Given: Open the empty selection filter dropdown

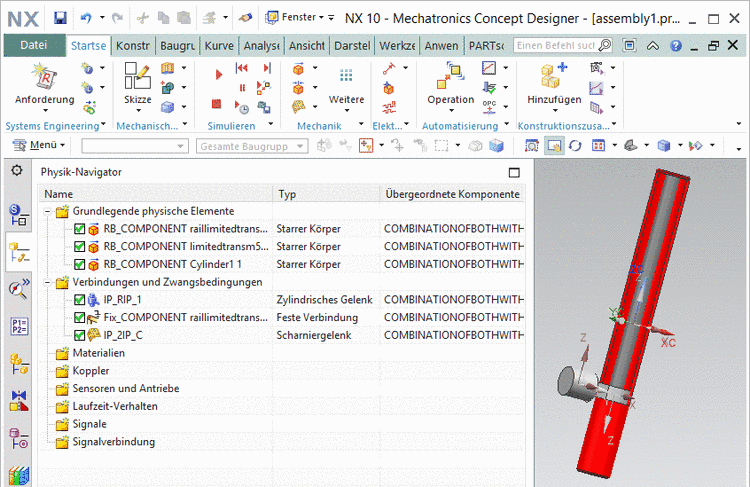Looking at the screenshot, I should (x=135, y=146).
